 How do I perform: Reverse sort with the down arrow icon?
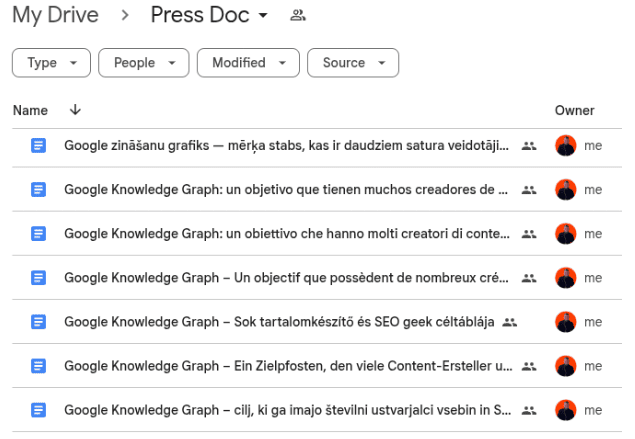75,110
